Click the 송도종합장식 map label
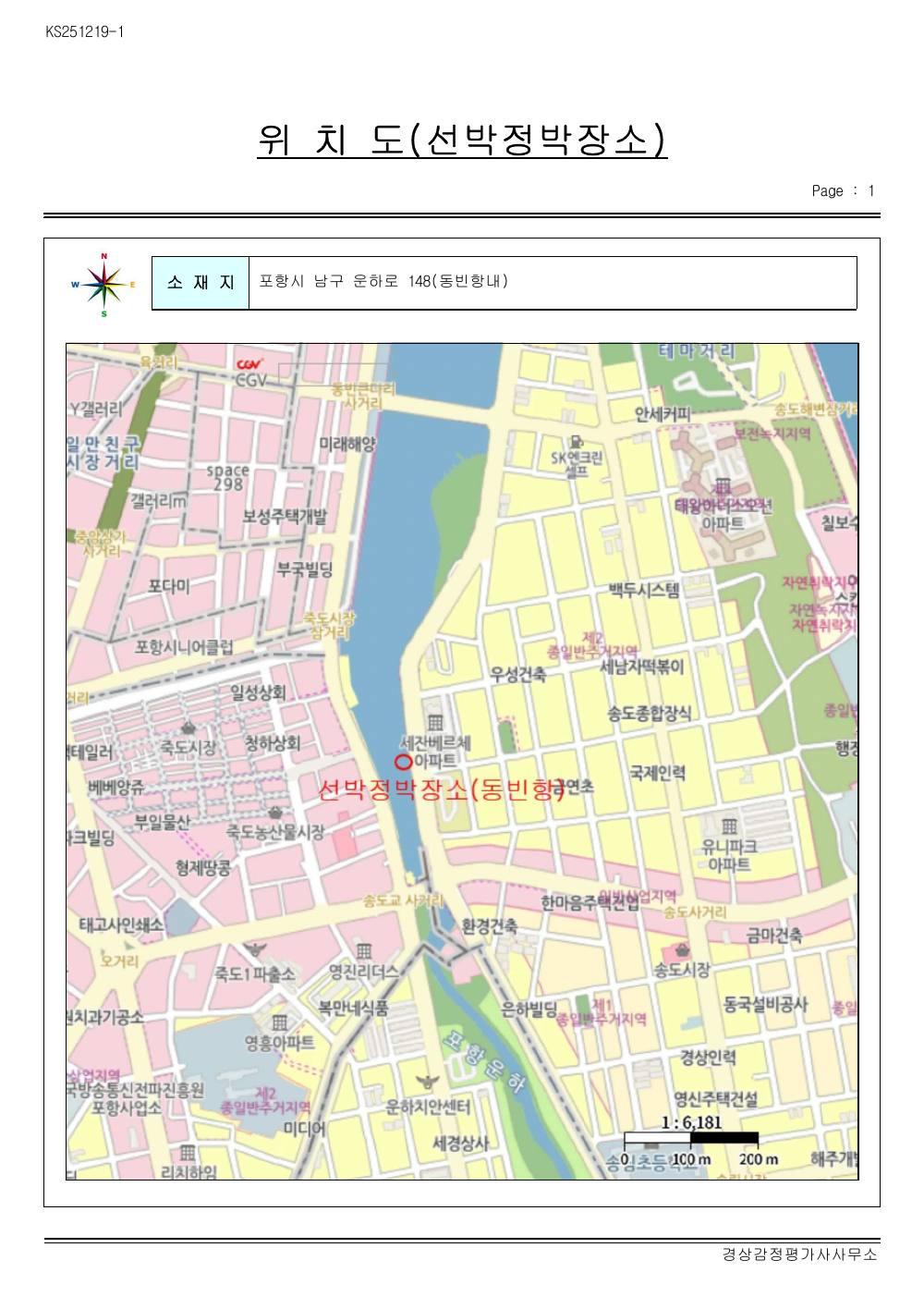Viewport: 924px width, 1309px height. (650, 713)
